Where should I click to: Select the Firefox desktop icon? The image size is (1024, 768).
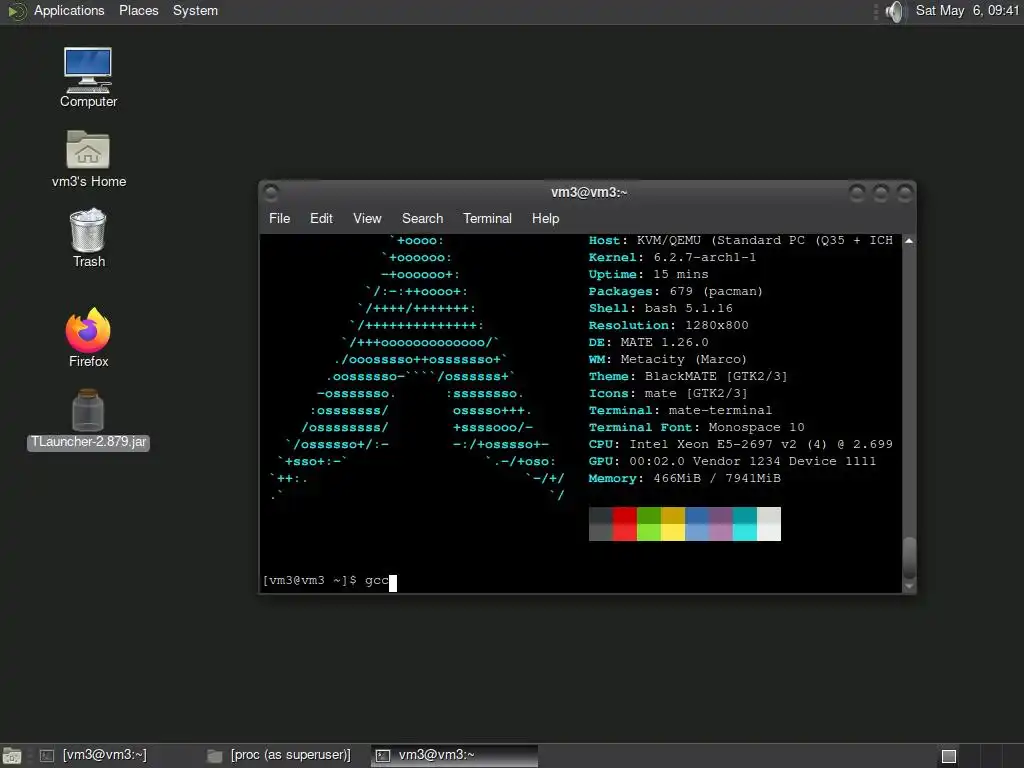88,338
